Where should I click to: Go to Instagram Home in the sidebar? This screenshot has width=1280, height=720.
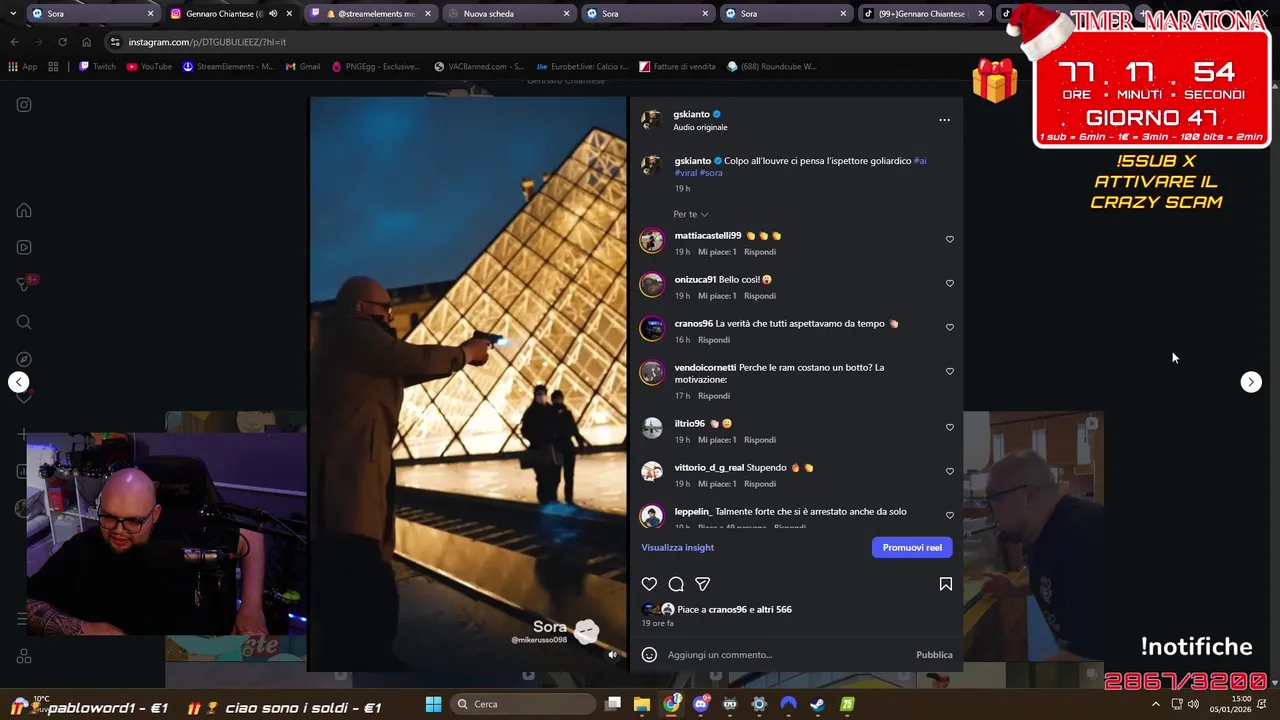point(24,210)
